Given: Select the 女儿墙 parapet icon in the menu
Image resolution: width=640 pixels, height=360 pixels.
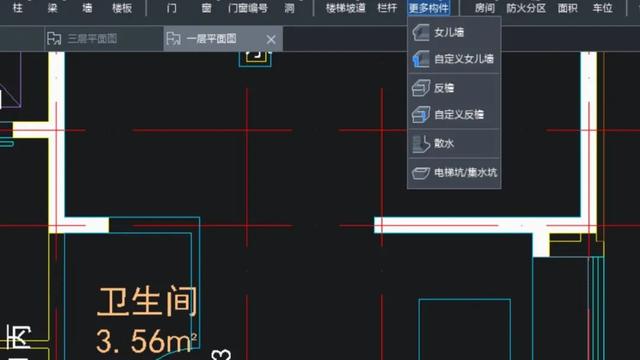Looking at the screenshot, I should 420,32.
